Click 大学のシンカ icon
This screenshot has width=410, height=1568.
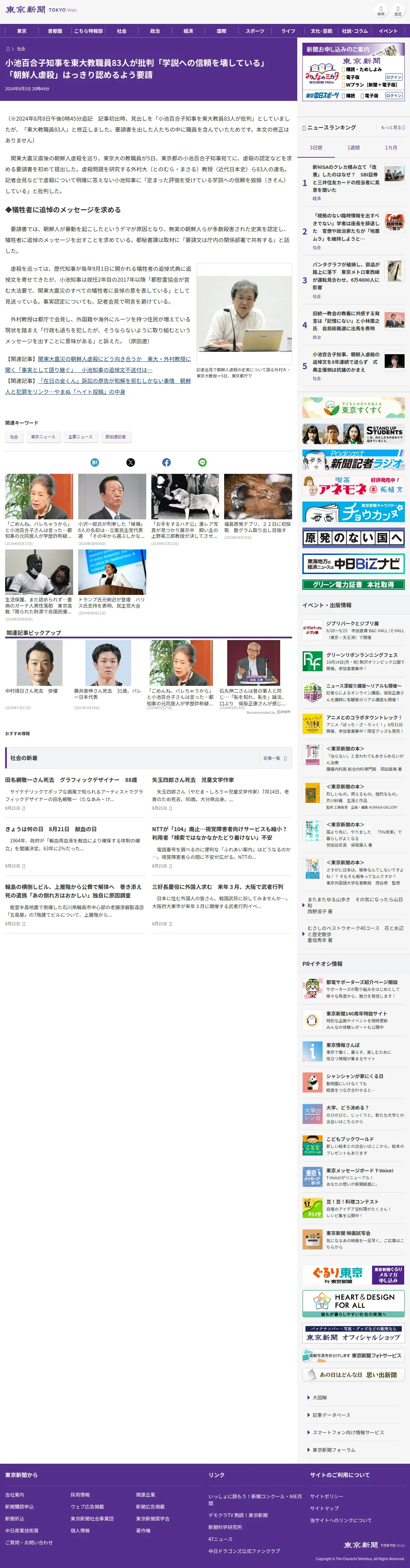tap(312, 1114)
